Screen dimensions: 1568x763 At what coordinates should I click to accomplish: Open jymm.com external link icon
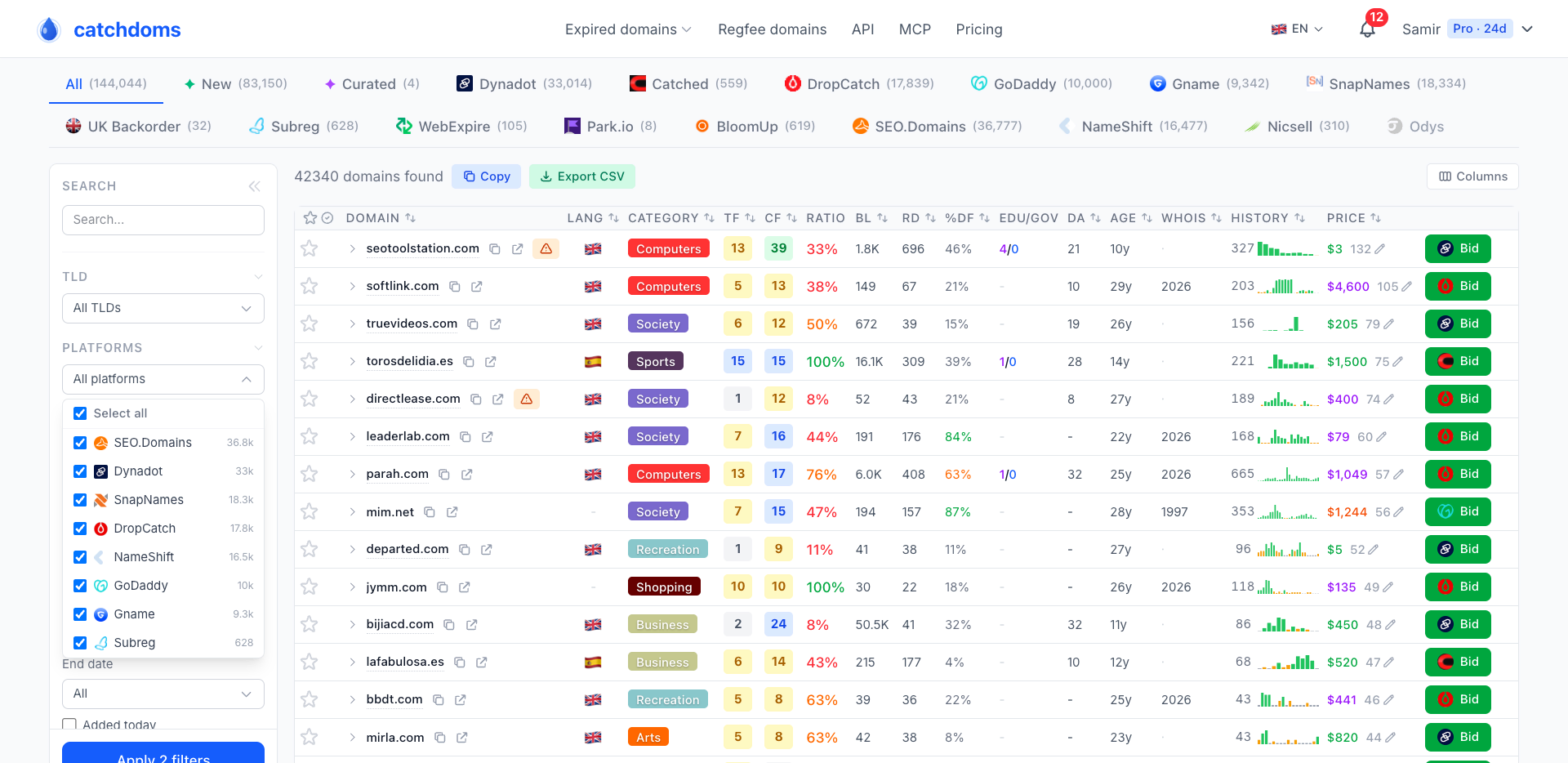[464, 587]
